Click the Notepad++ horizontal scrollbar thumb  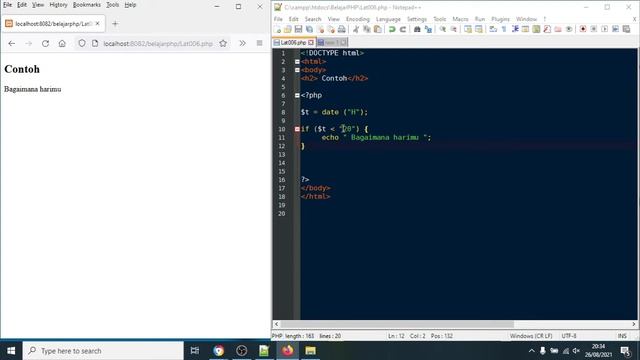point(397,324)
